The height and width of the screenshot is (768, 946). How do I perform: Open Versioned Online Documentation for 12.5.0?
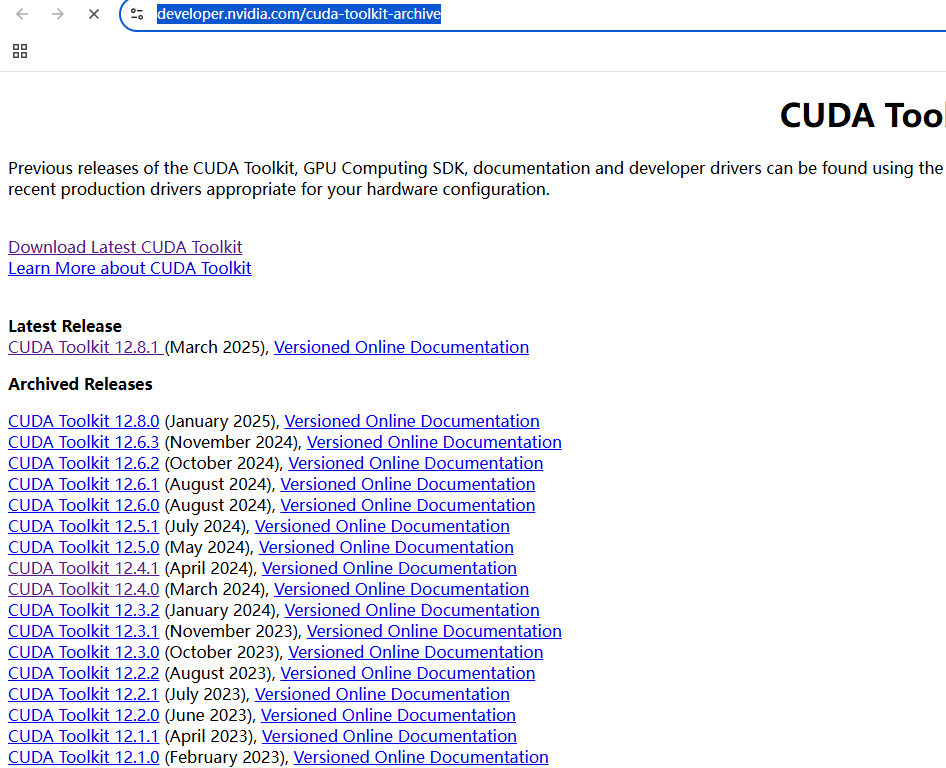click(386, 548)
